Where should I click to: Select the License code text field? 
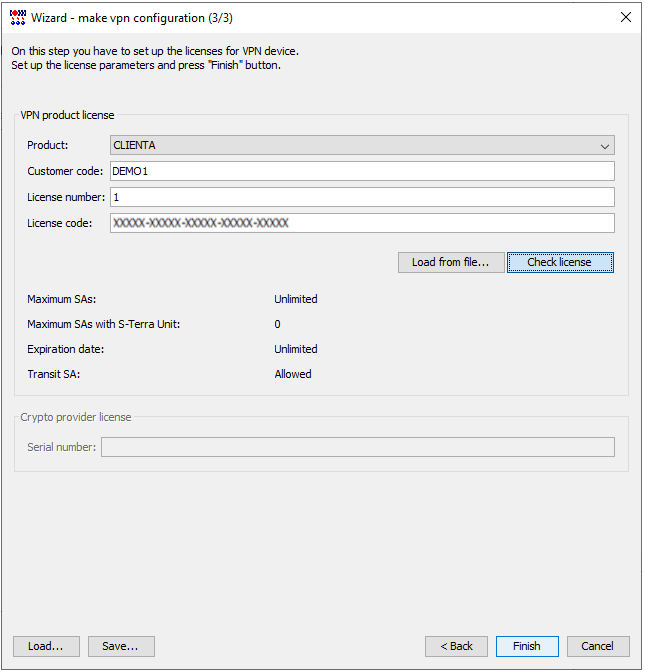coord(362,223)
